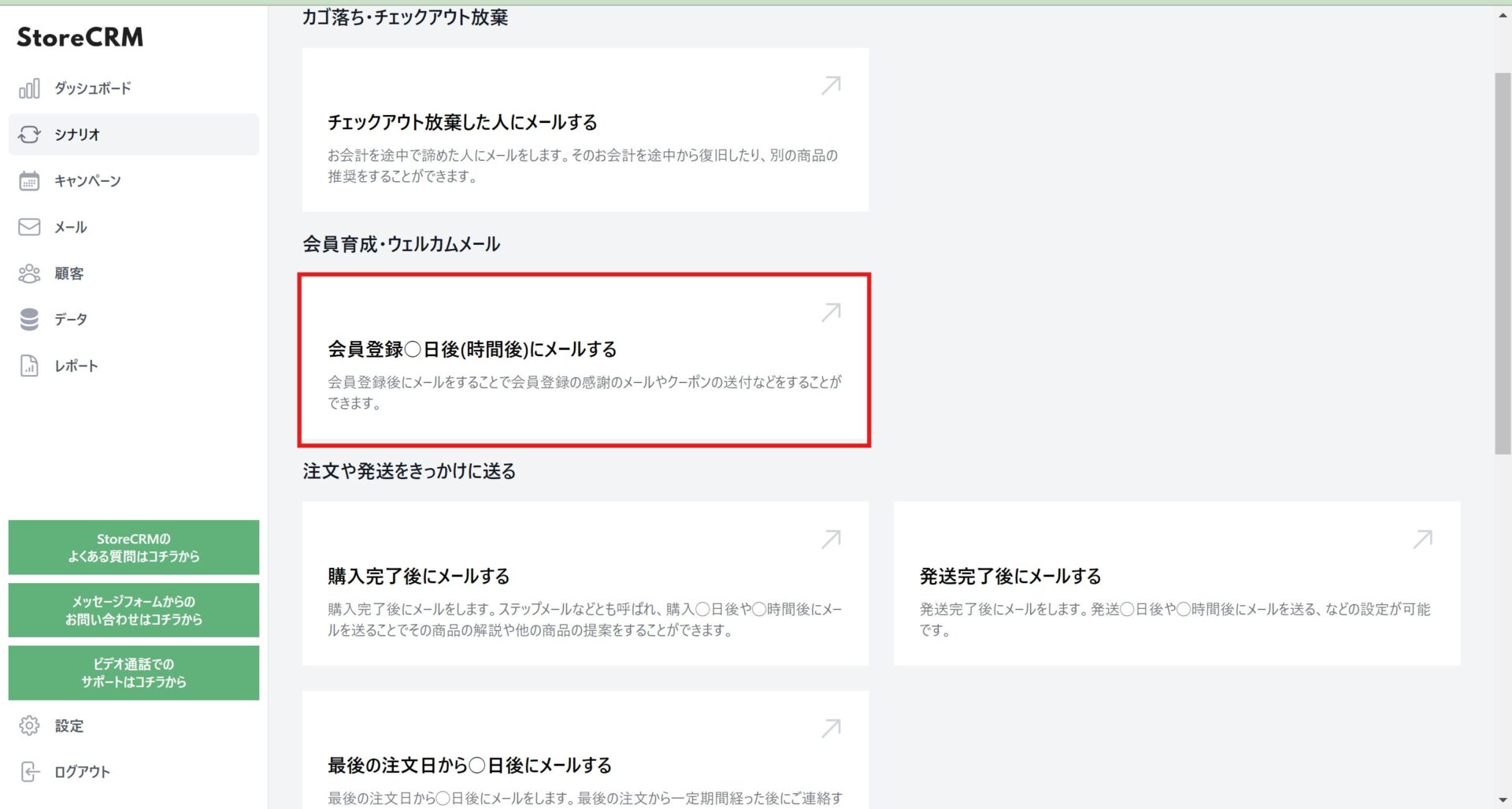Image resolution: width=1512 pixels, height=809 pixels.
Task: Click the customers people icon
Action: 29,273
